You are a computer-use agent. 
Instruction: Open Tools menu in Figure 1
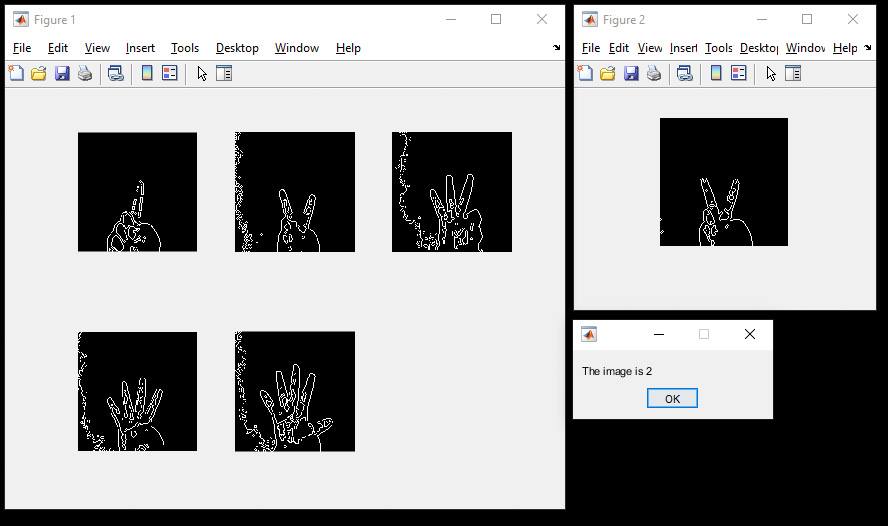tap(185, 48)
